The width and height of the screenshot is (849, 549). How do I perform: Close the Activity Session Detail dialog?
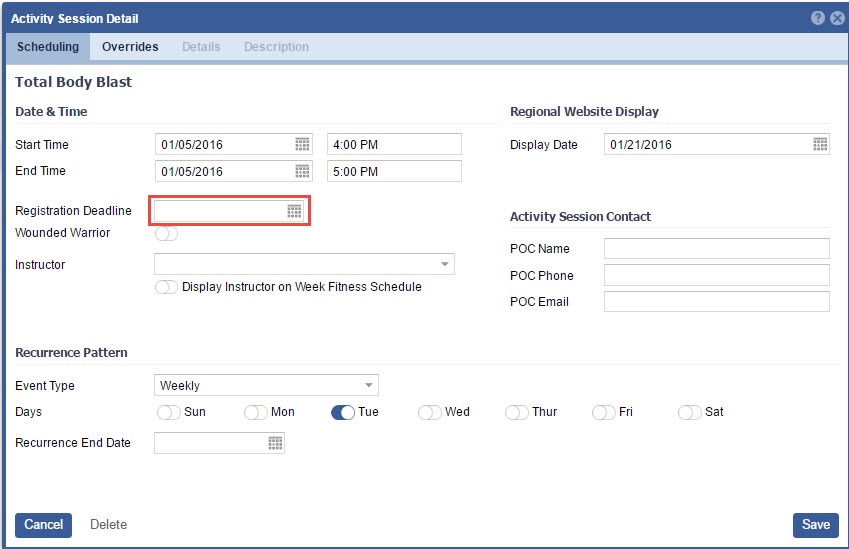[837, 18]
